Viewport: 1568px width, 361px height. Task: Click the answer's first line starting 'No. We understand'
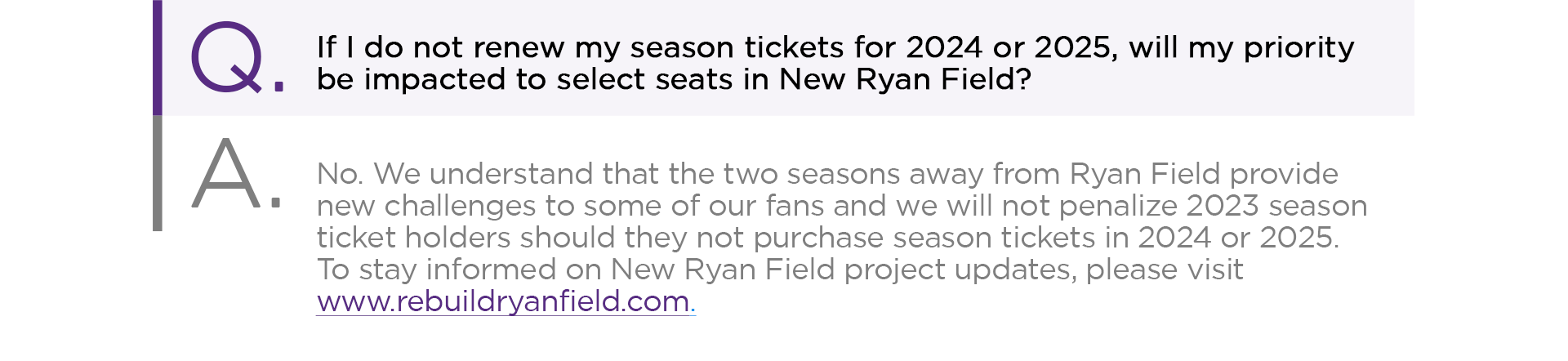coord(826,174)
